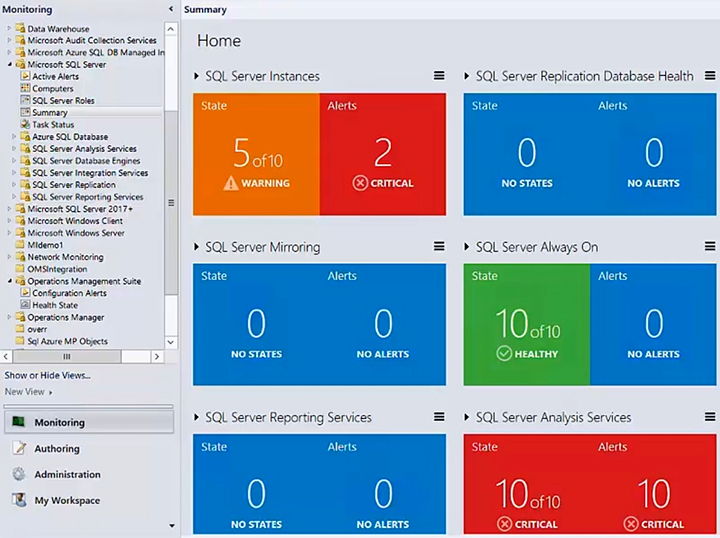
Task: Open the SQL Server Instances critical alerts tile
Action: click(382, 154)
